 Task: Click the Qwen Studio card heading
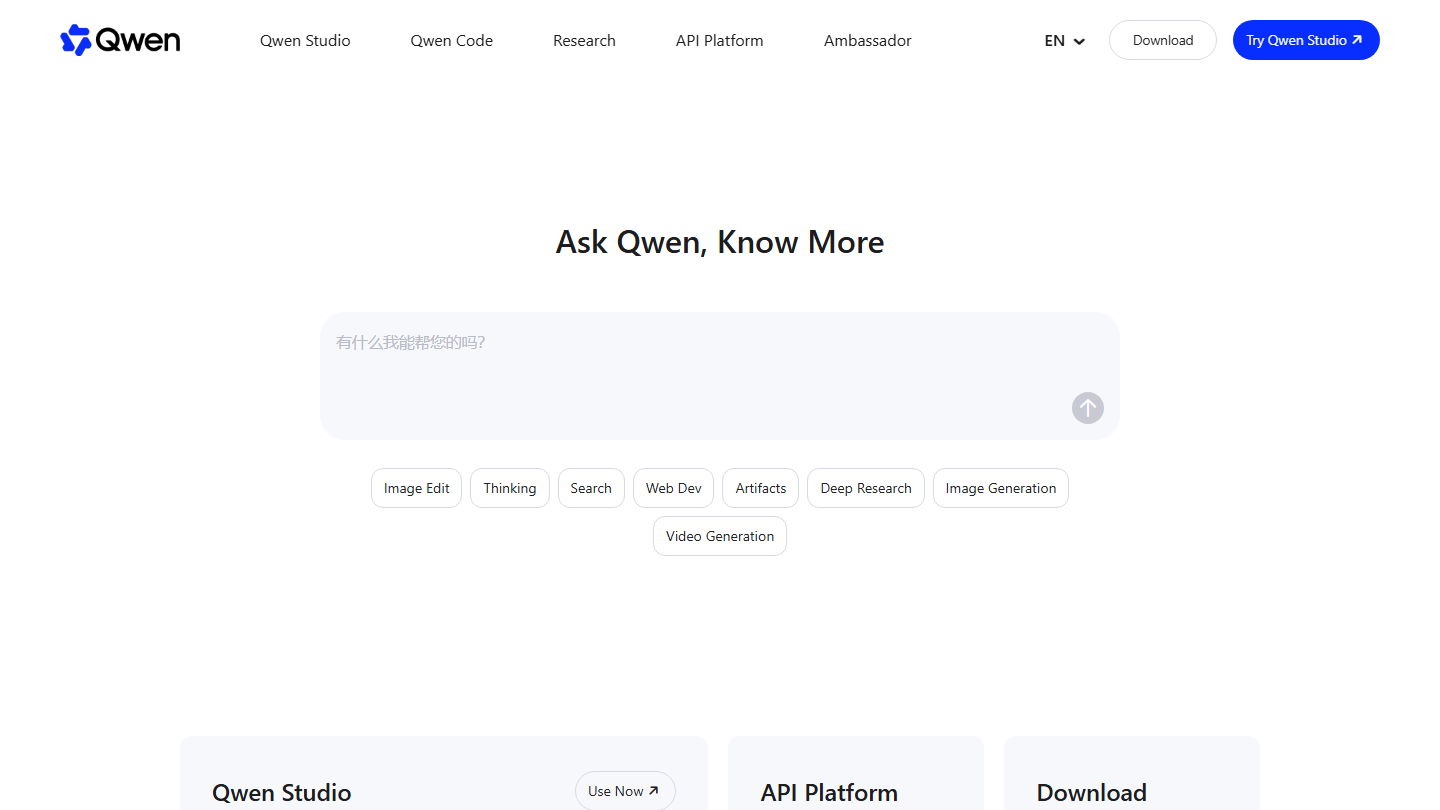[x=282, y=793]
